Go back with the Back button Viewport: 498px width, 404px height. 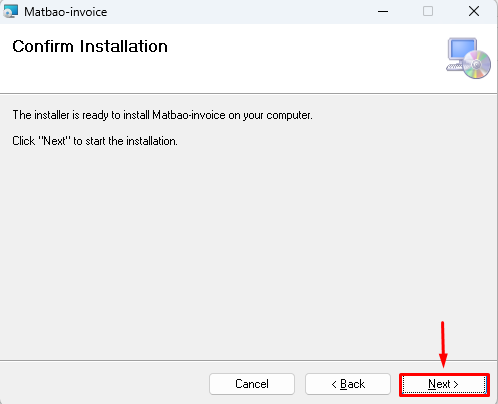tap(348, 384)
